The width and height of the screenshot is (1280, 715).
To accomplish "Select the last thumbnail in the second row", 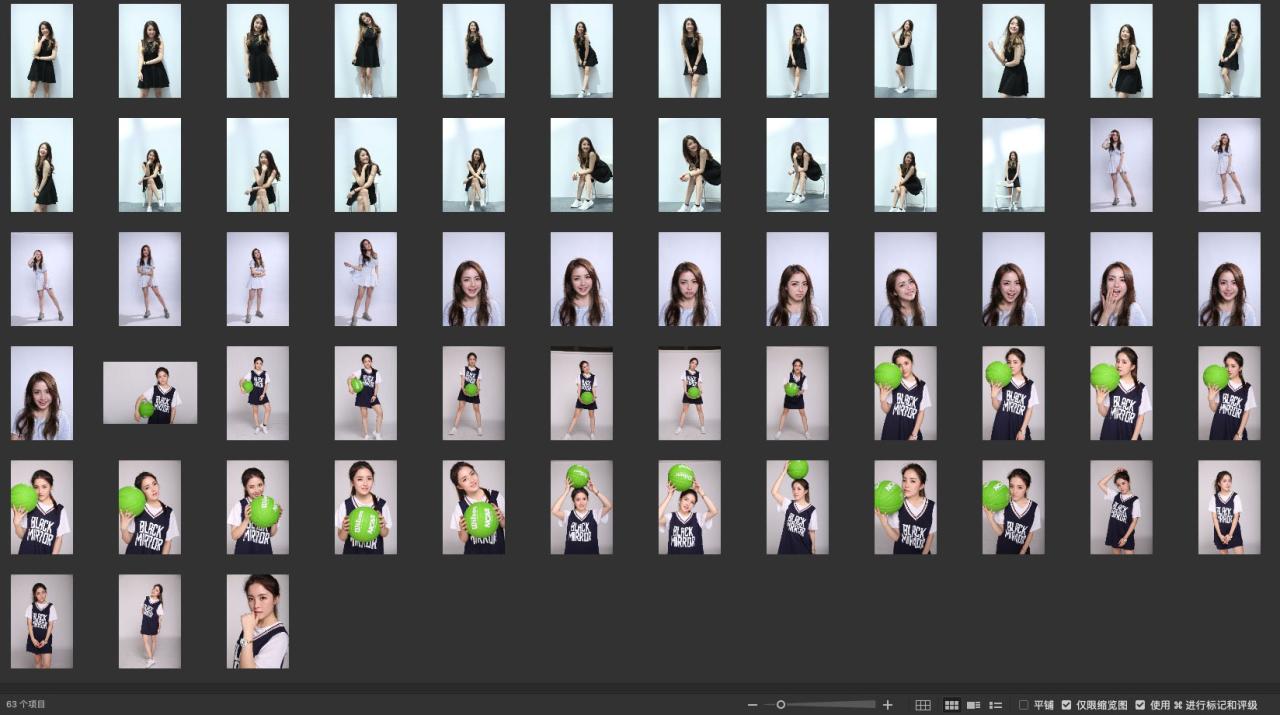I will pos(1229,165).
